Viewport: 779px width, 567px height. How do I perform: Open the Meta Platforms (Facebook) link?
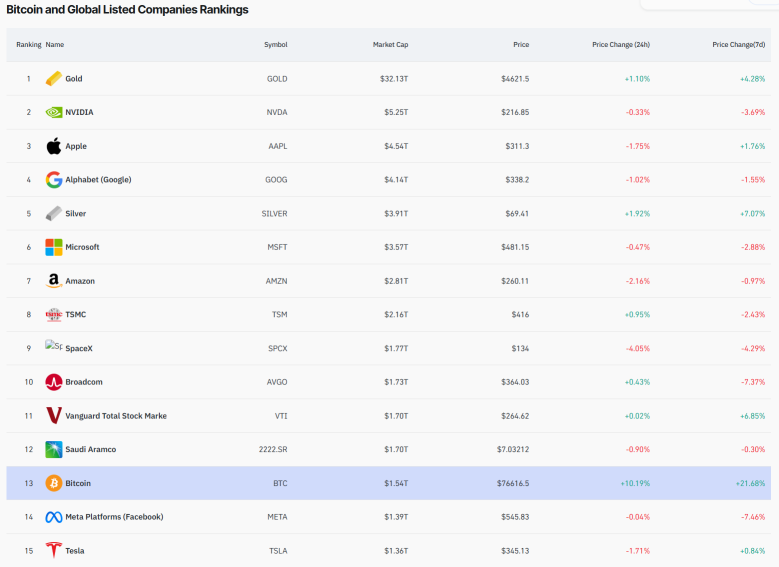click(114, 517)
